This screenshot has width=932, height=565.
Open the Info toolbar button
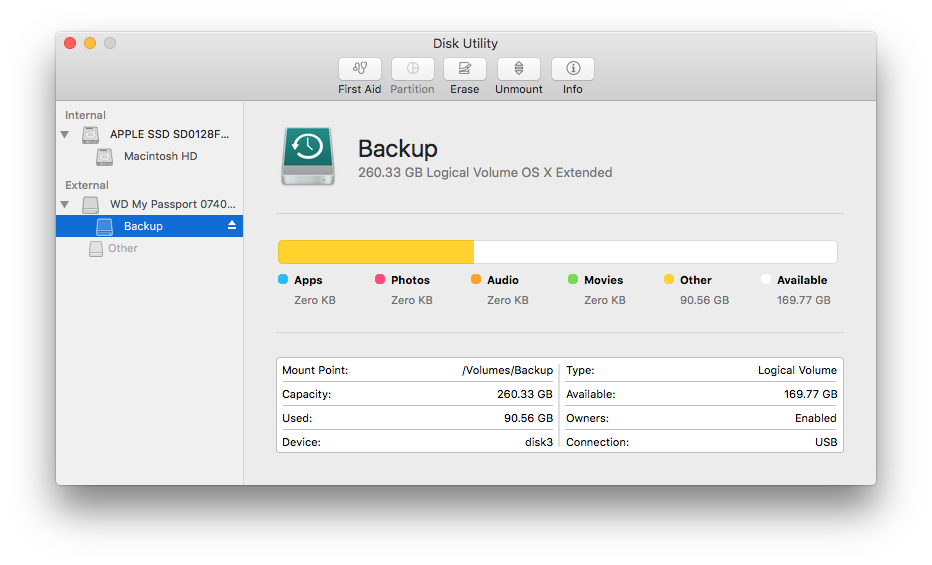573,69
